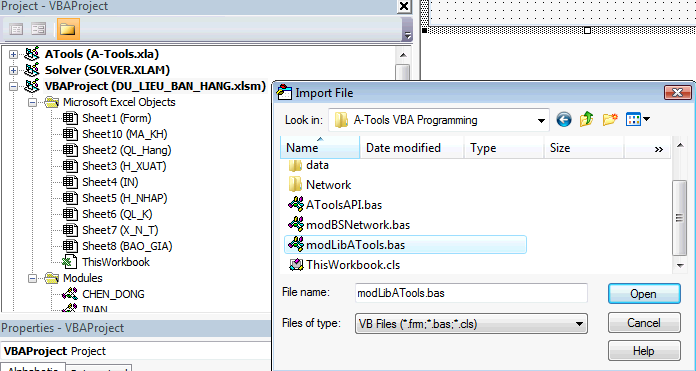Expand the Solver (SOLVER.XLAM) project
Viewport: 696px width, 371px height.
pyautogui.click(x=13, y=71)
